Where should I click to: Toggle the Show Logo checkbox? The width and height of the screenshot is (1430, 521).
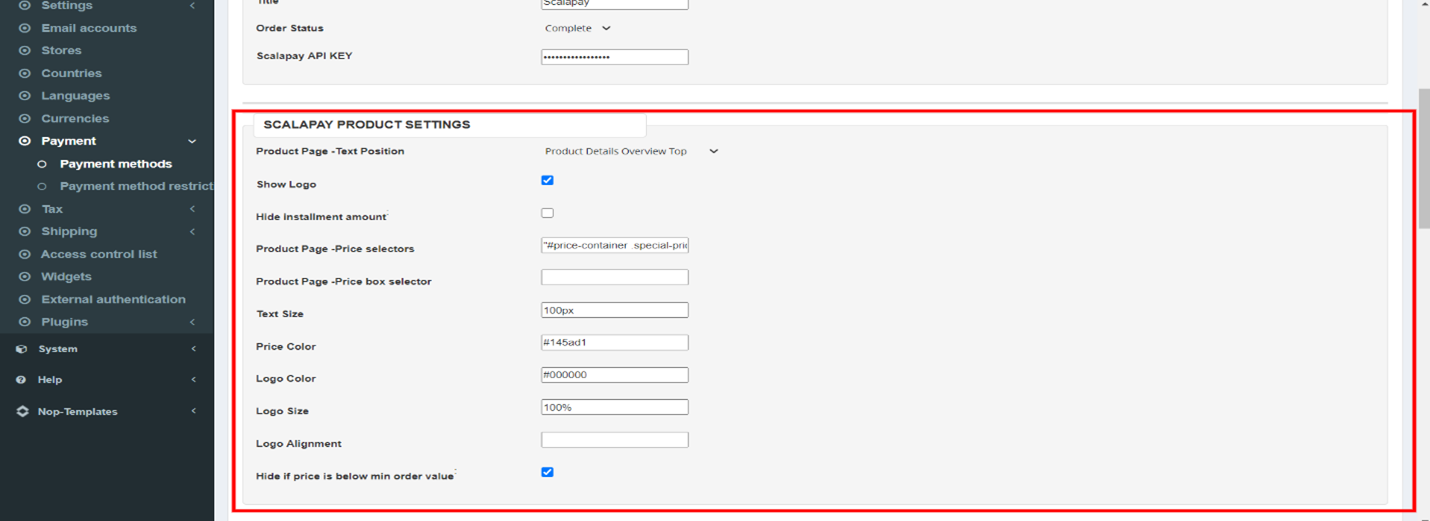point(547,180)
